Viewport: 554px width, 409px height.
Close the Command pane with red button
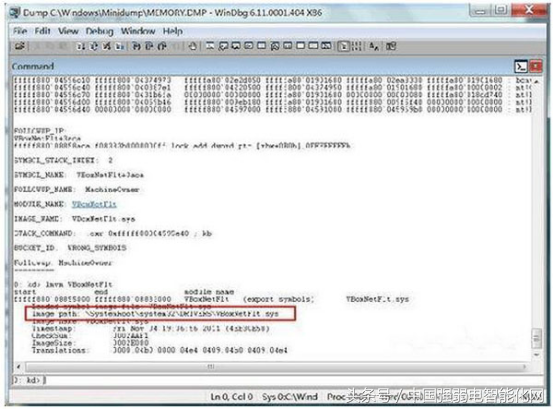coord(536,66)
